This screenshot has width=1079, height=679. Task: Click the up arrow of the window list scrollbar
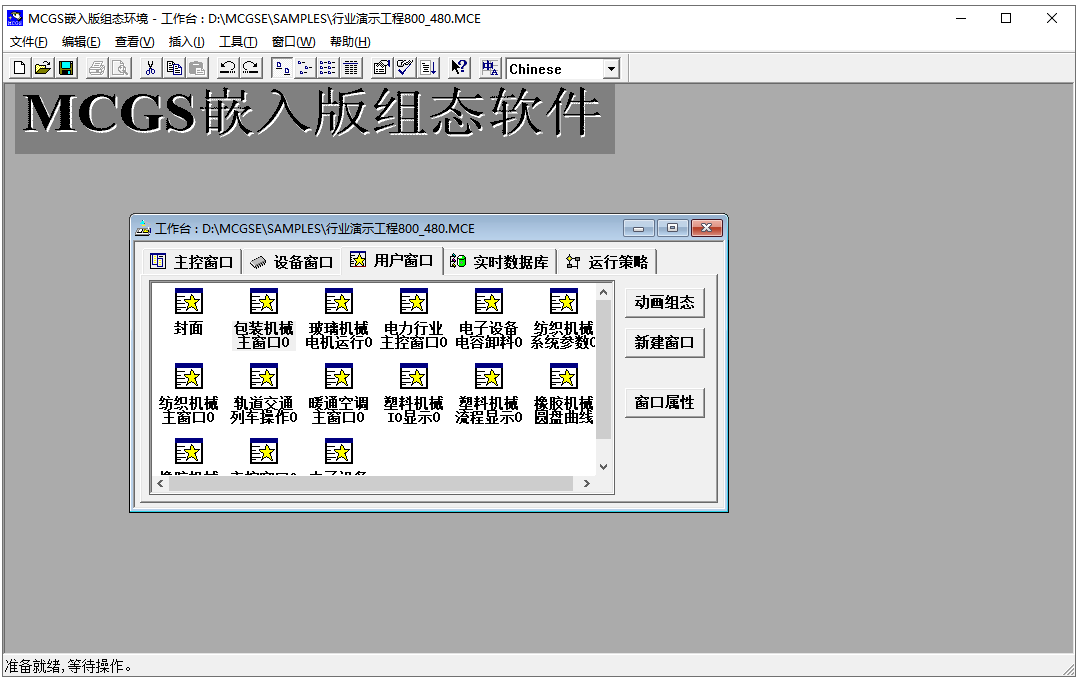pos(603,292)
